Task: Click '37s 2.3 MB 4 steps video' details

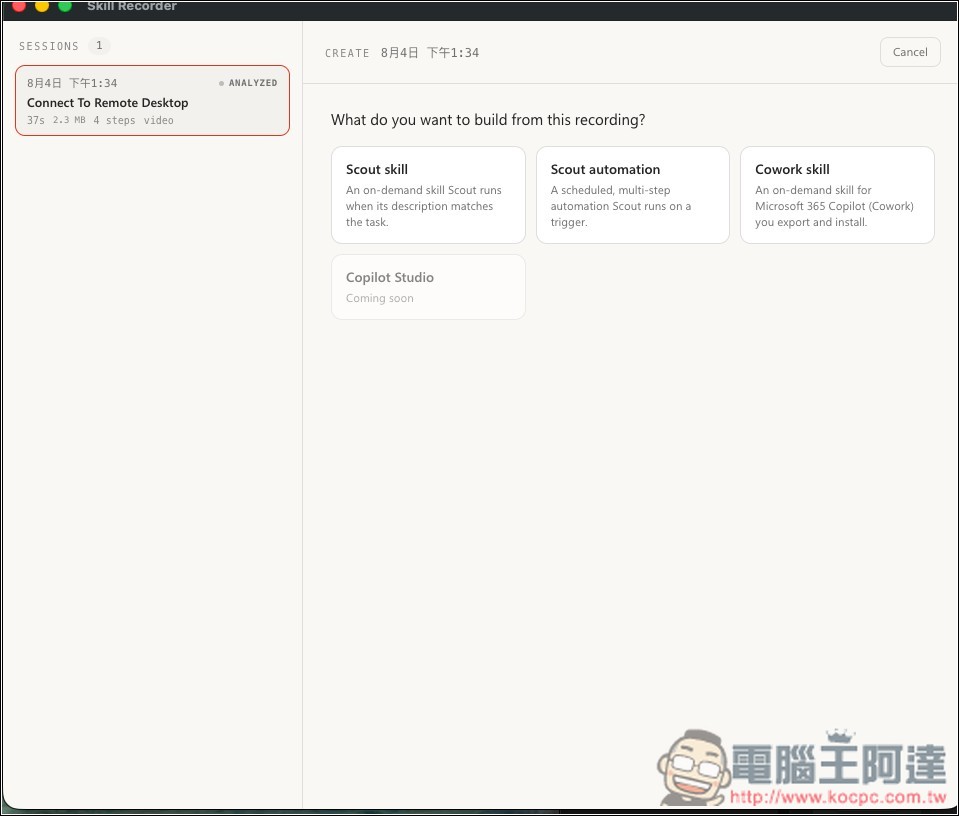Action: tap(100, 120)
